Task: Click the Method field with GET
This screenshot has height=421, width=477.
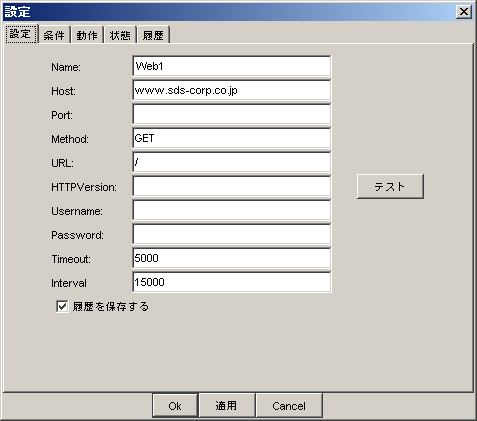Action: (x=232, y=138)
